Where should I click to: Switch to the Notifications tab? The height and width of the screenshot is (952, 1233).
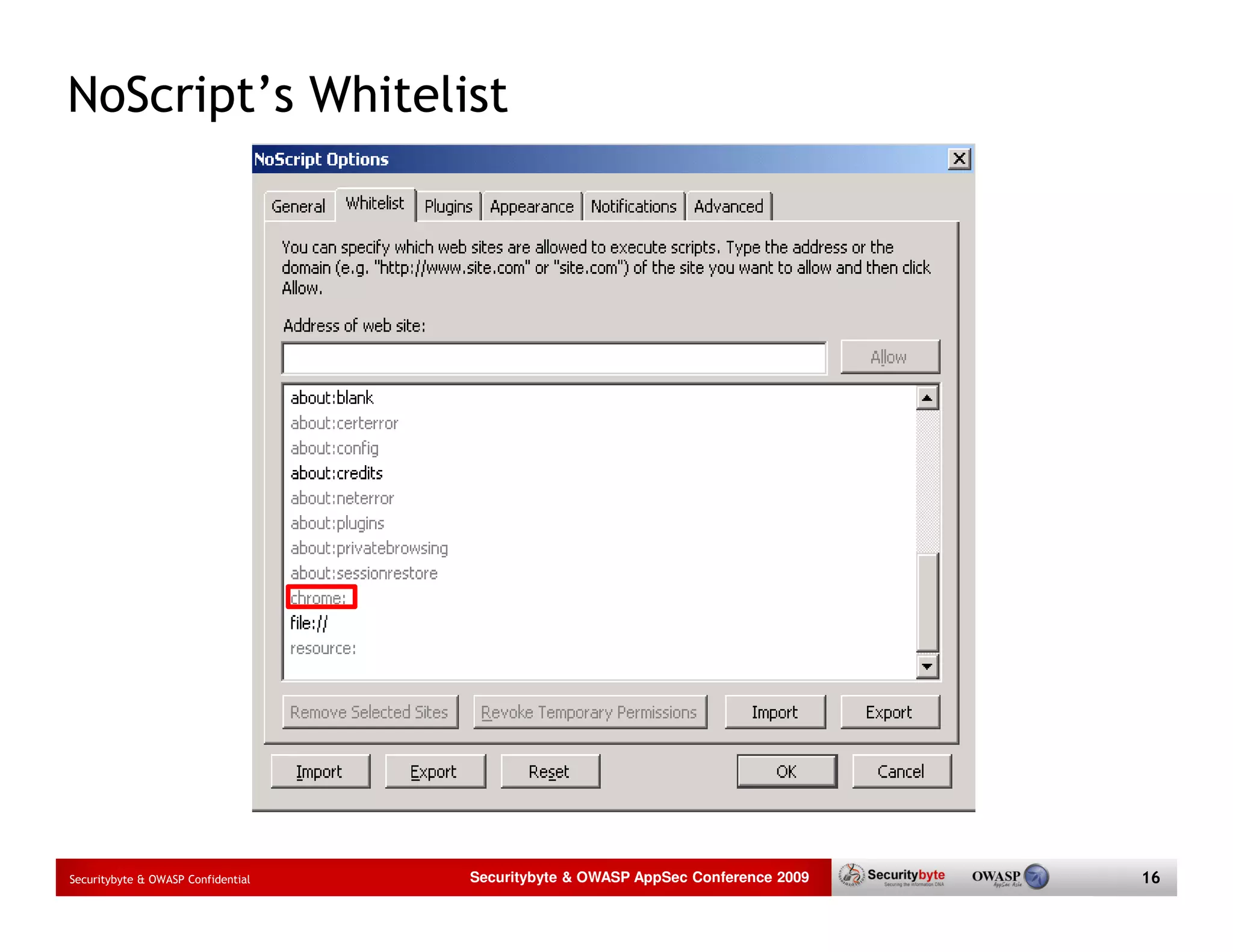(634, 206)
